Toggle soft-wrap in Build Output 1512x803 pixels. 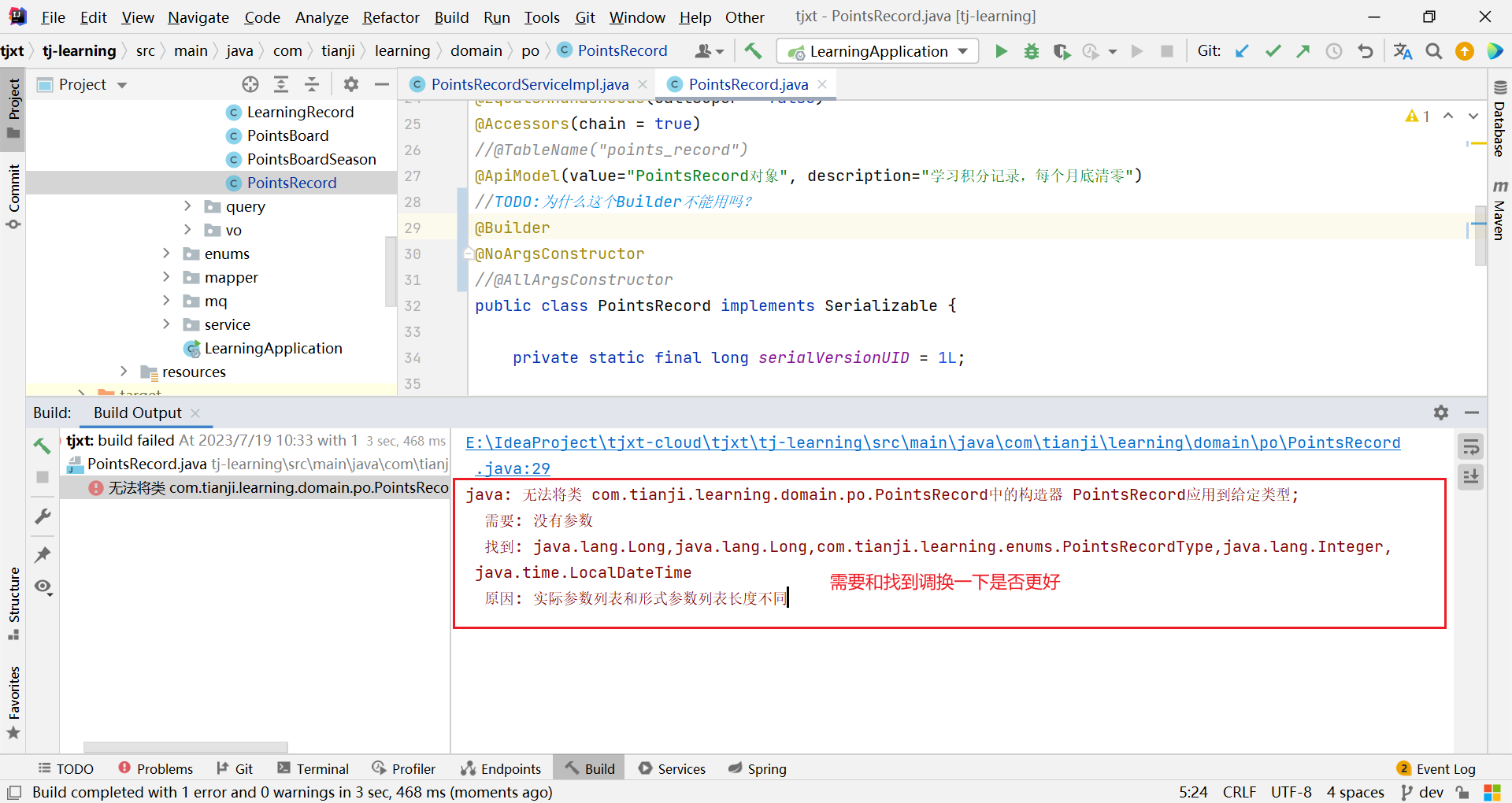click(x=1470, y=447)
